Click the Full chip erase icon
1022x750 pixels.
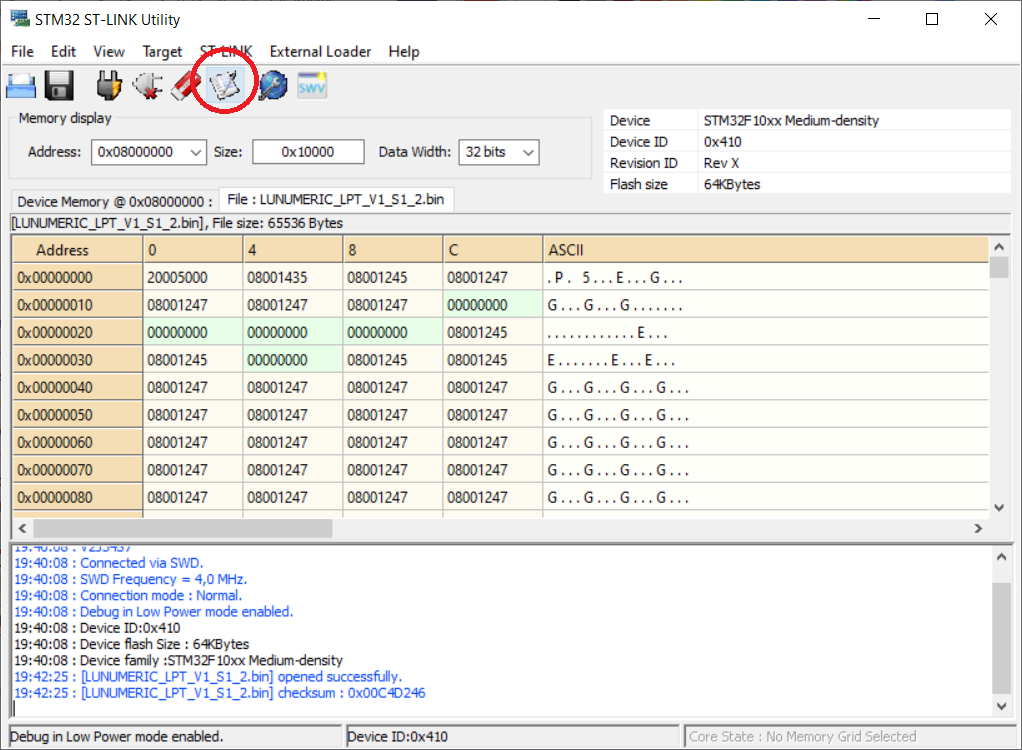(x=186, y=86)
